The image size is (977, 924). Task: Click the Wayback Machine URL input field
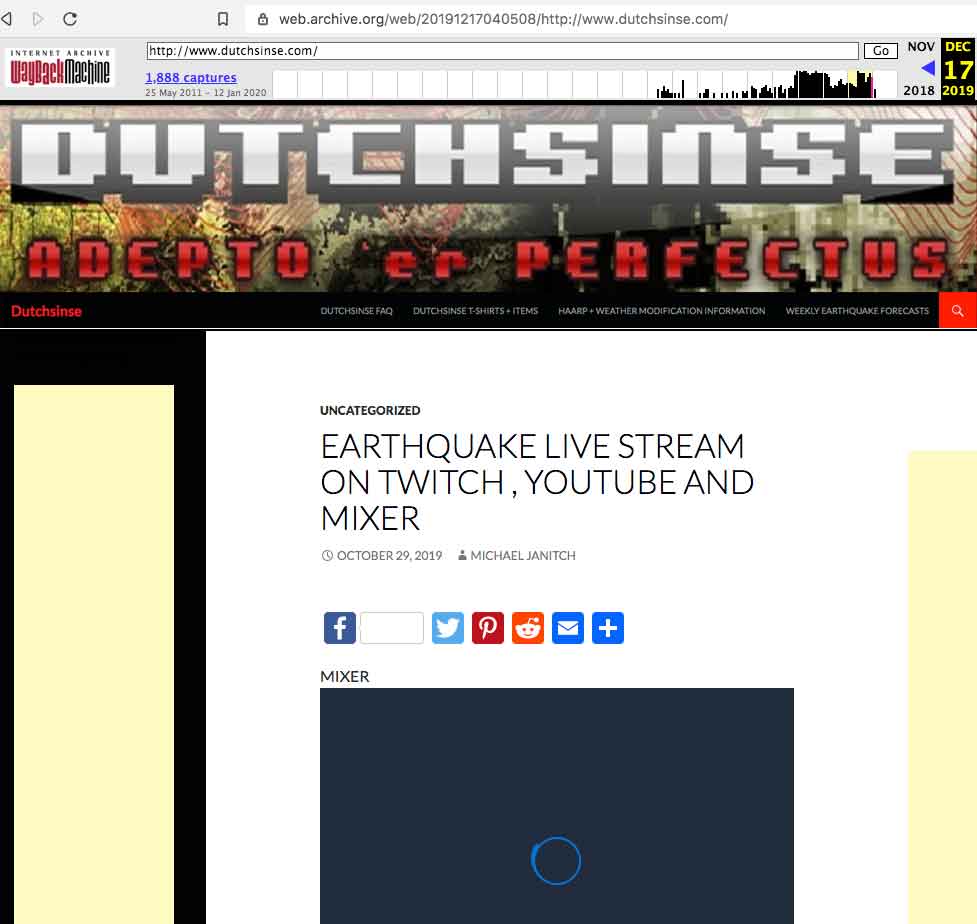click(x=502, y=51)
